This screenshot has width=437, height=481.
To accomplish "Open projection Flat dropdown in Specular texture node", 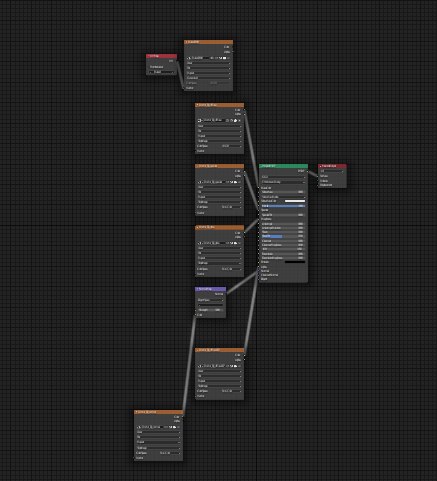I will coord(219,192).
